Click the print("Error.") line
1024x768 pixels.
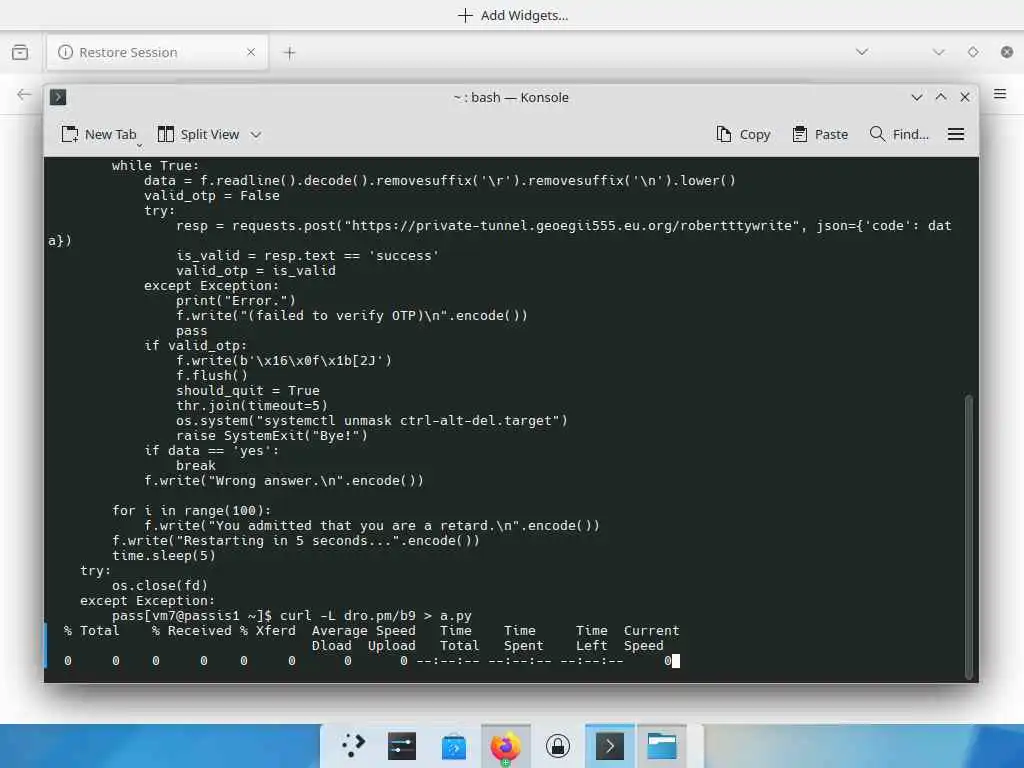tap(236, 301)
